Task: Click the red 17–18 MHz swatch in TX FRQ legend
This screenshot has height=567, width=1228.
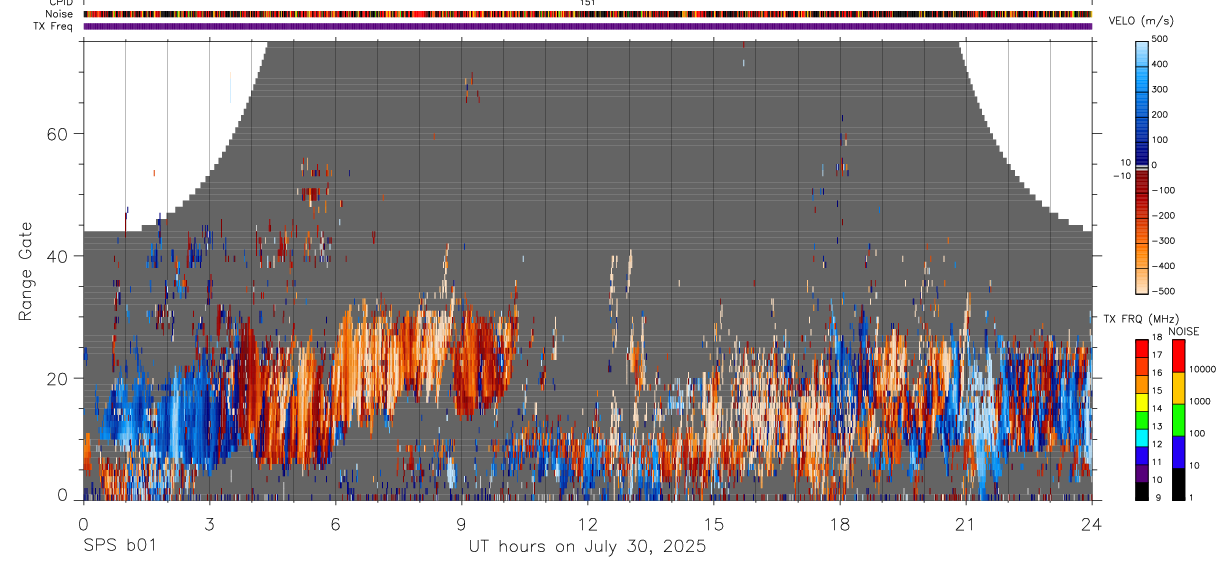Action: (1141, 348)
